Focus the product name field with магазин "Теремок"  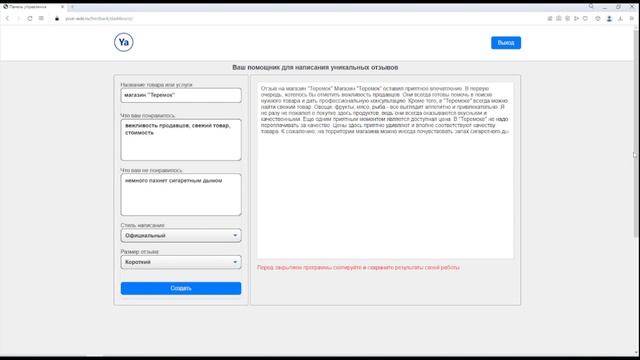181,95
